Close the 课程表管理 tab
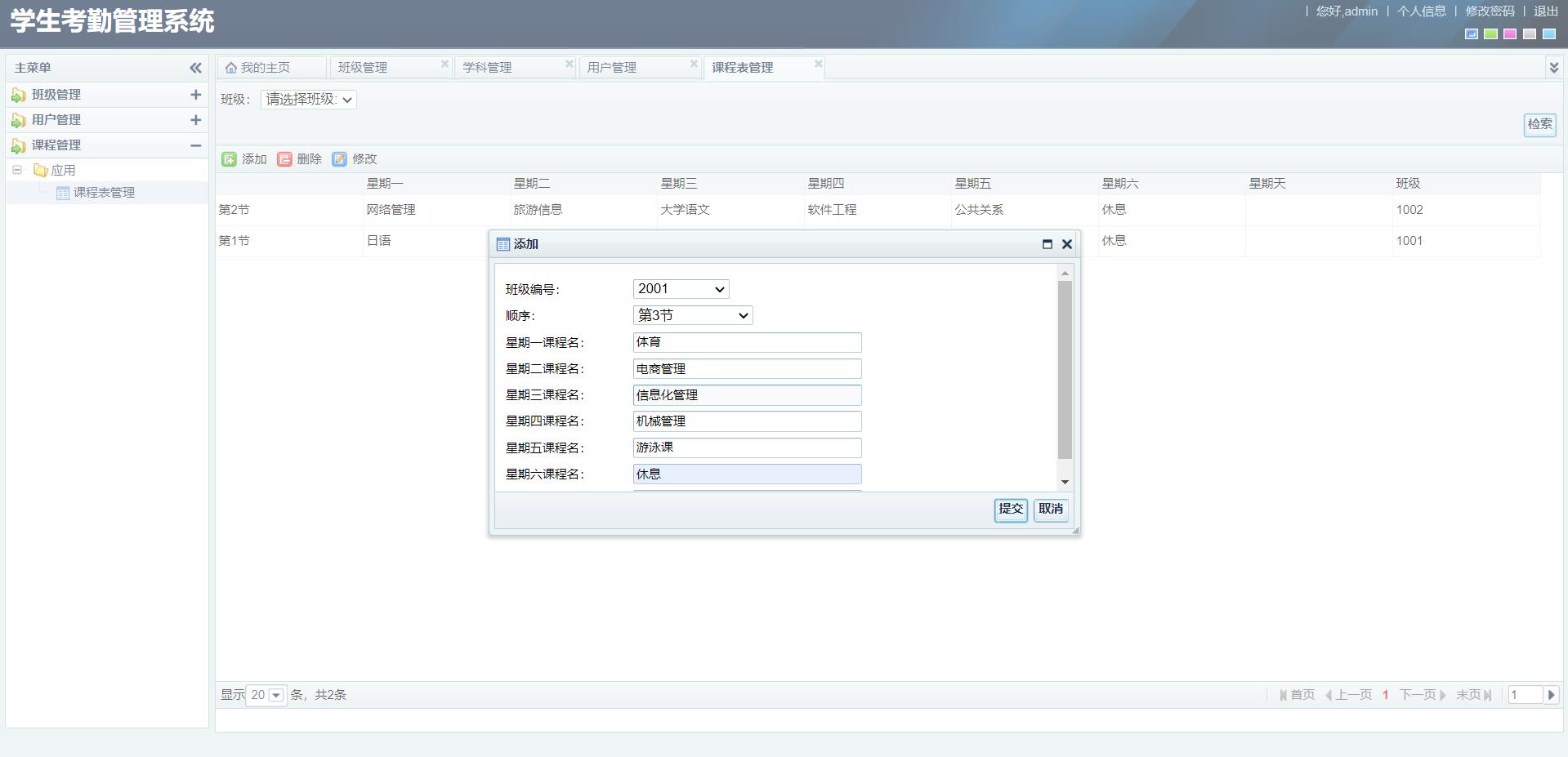1568x757 pixels. pyautogui.click(x=818, y=64)
